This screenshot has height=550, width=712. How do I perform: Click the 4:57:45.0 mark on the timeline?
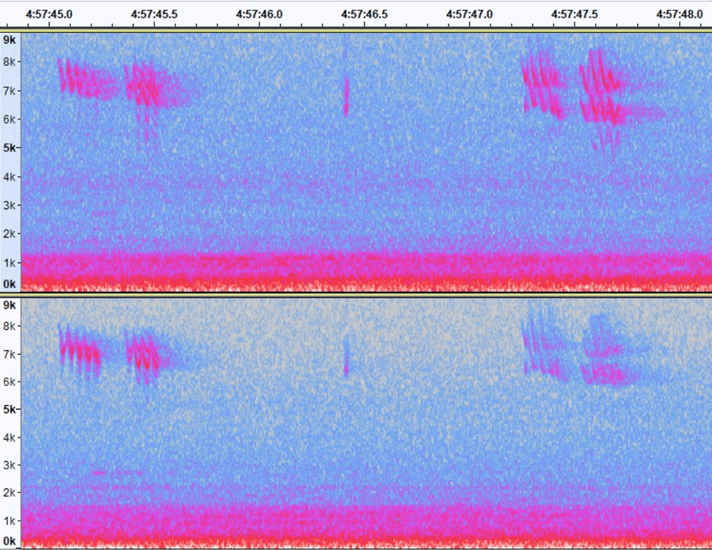47,15
